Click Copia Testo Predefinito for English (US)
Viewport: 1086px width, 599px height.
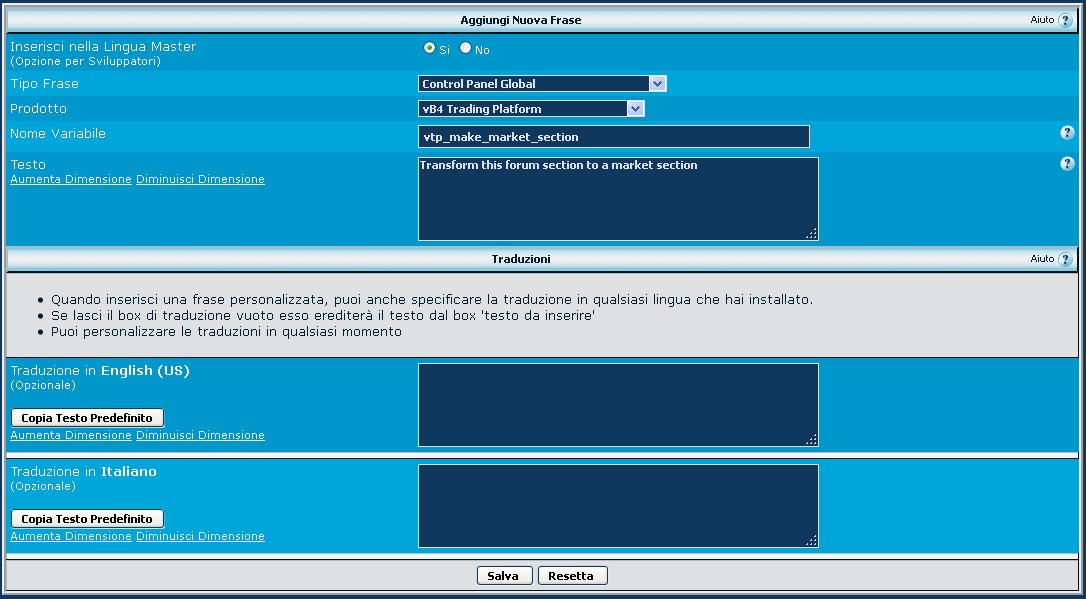pos(87,418)
